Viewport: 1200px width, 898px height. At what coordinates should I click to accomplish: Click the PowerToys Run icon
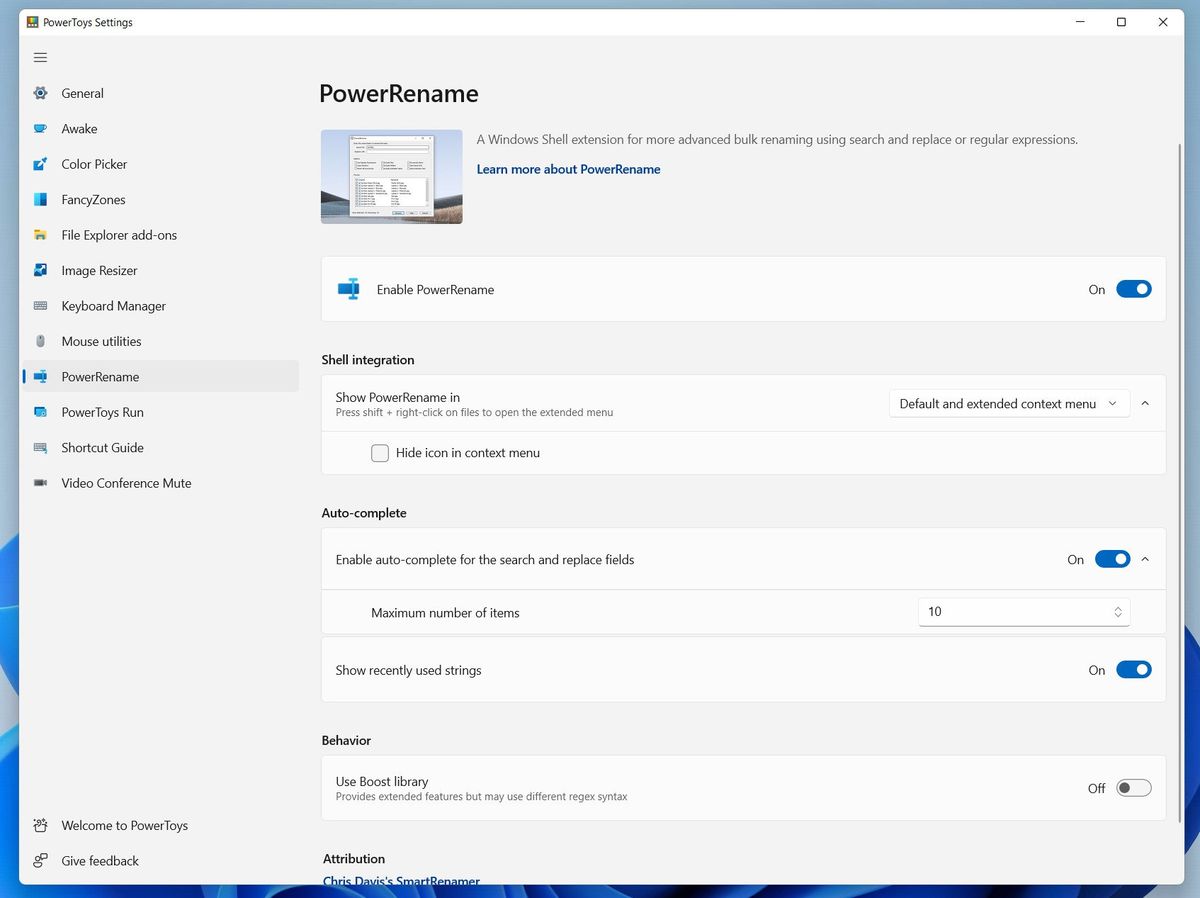click(x=40, y=412)
